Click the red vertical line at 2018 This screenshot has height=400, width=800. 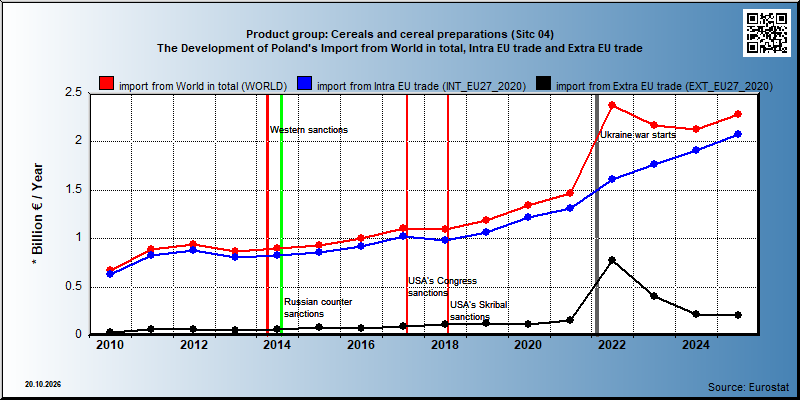pyautogui.click(x=448, y=214)
